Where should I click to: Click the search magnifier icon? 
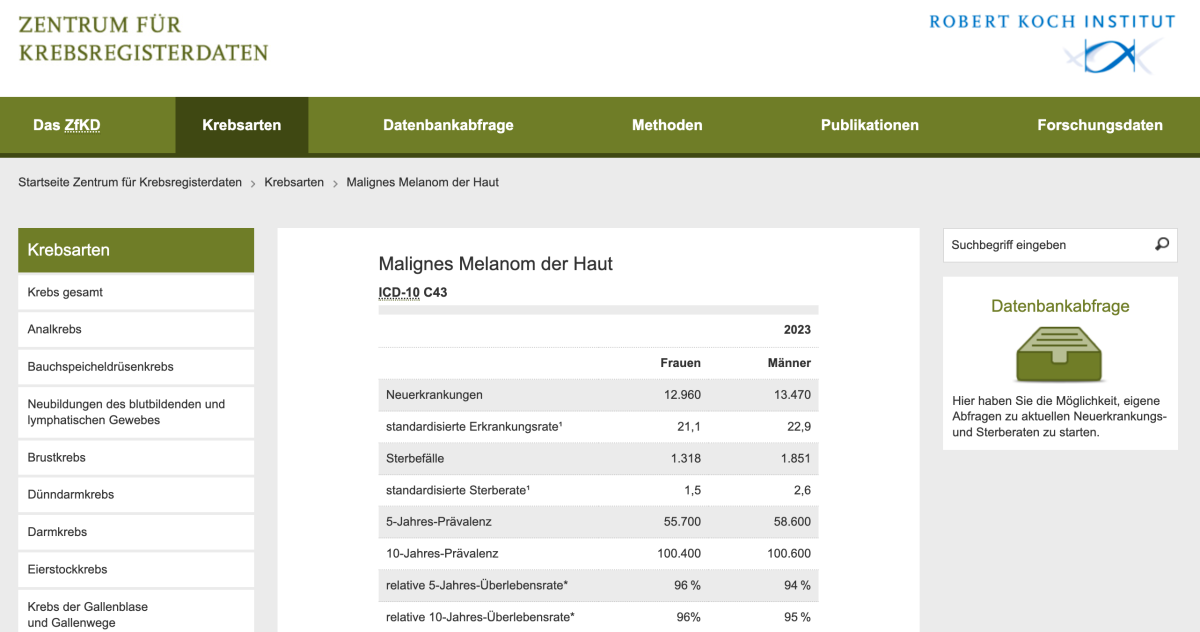tap(1161, 244)
